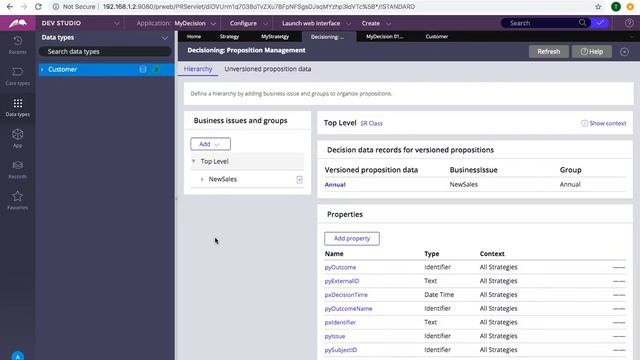The height and width of the screenshot is (360, 640).
Task: Open the Case types sidebar panel
Action: pos(18,76)
